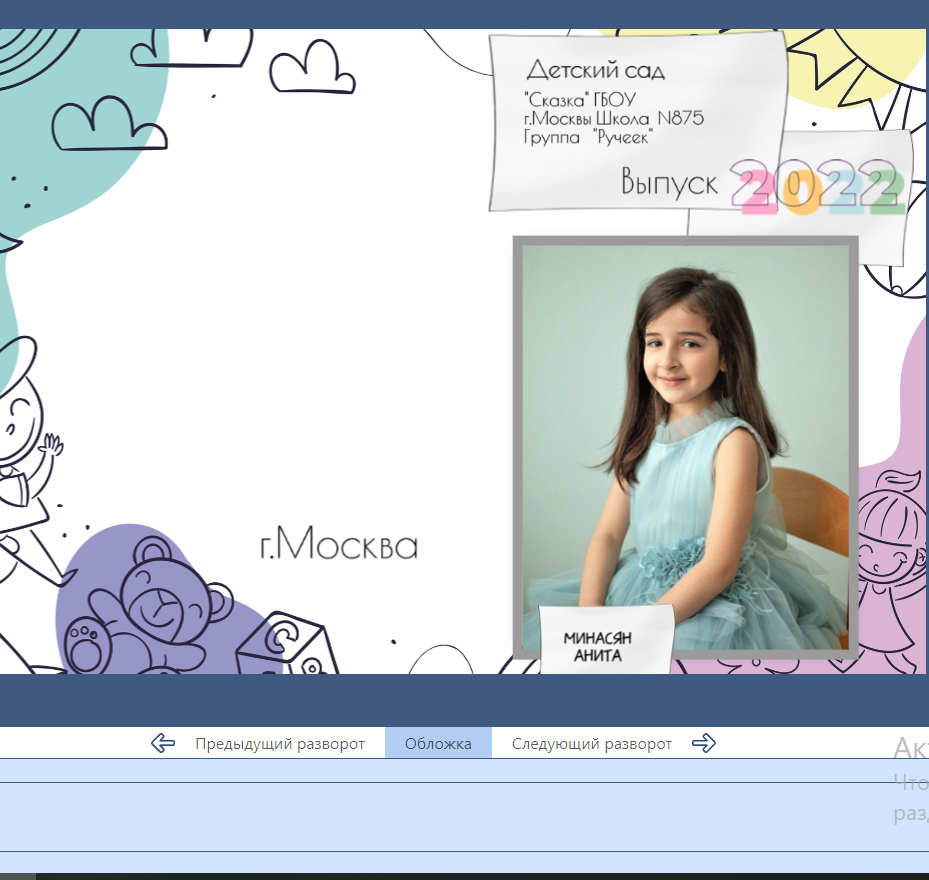
Task: Click the Школа N875 text line
Action: point(613,119)
